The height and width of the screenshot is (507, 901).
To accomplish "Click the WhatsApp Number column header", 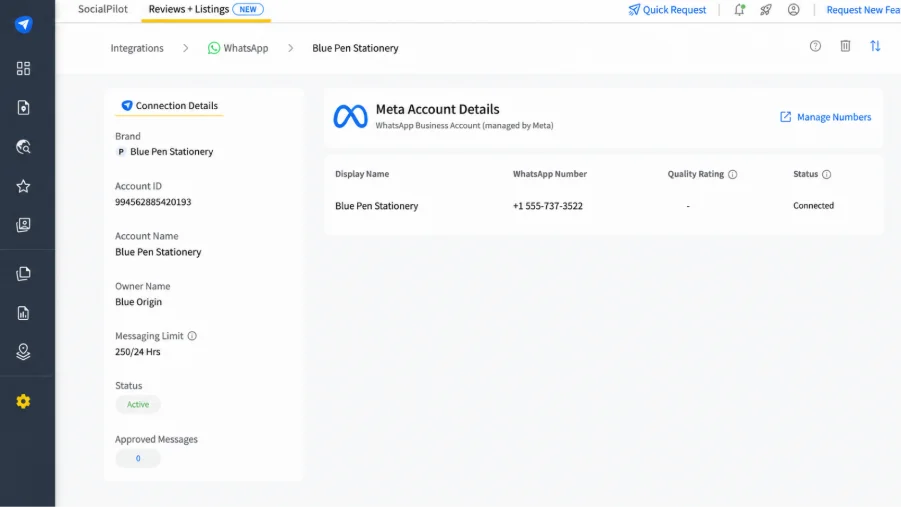I will (x=550, y=174).
